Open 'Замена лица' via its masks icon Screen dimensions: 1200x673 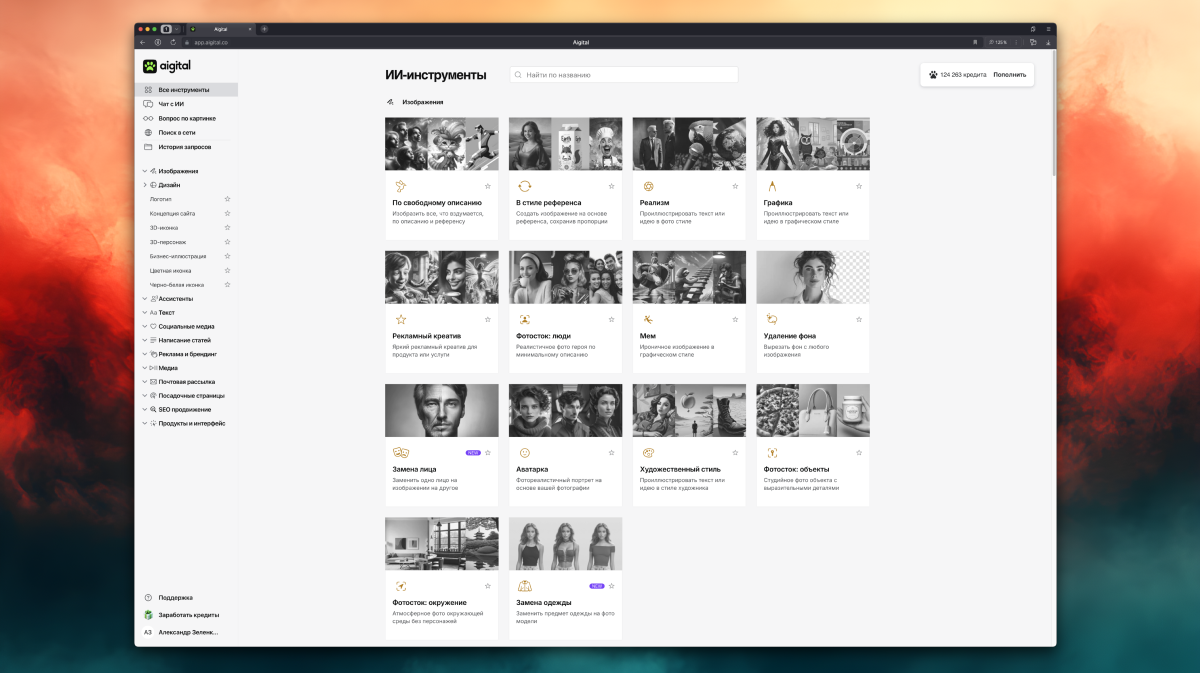(401, 452)
